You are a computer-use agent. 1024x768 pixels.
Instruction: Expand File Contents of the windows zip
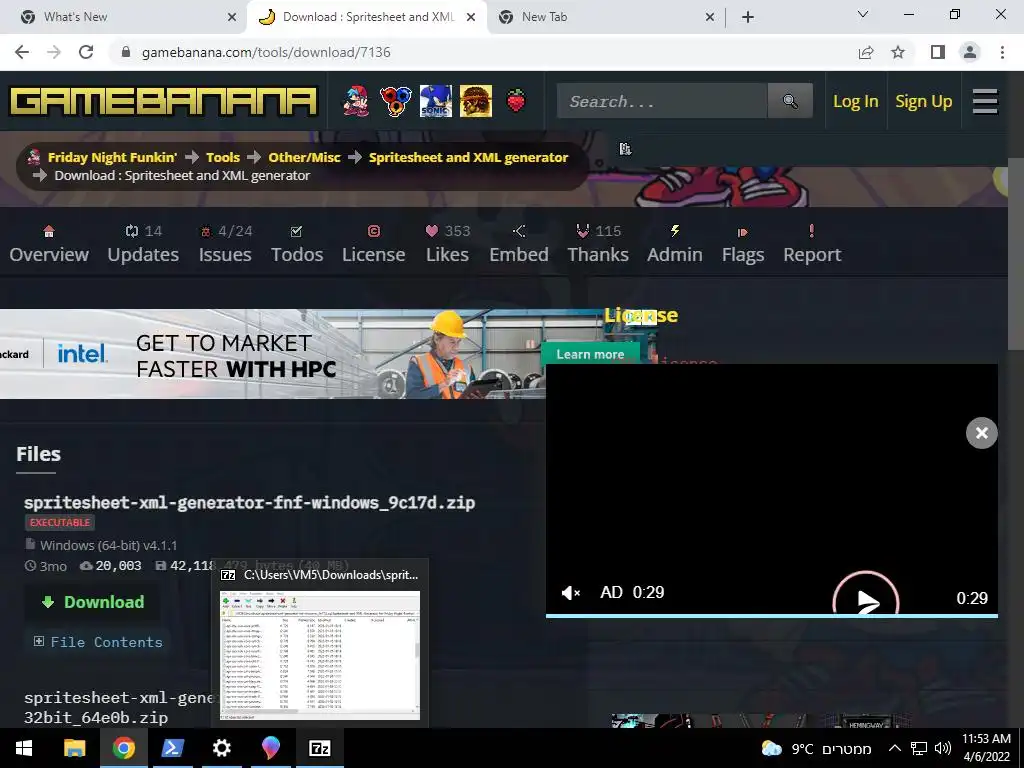[98, 642]
